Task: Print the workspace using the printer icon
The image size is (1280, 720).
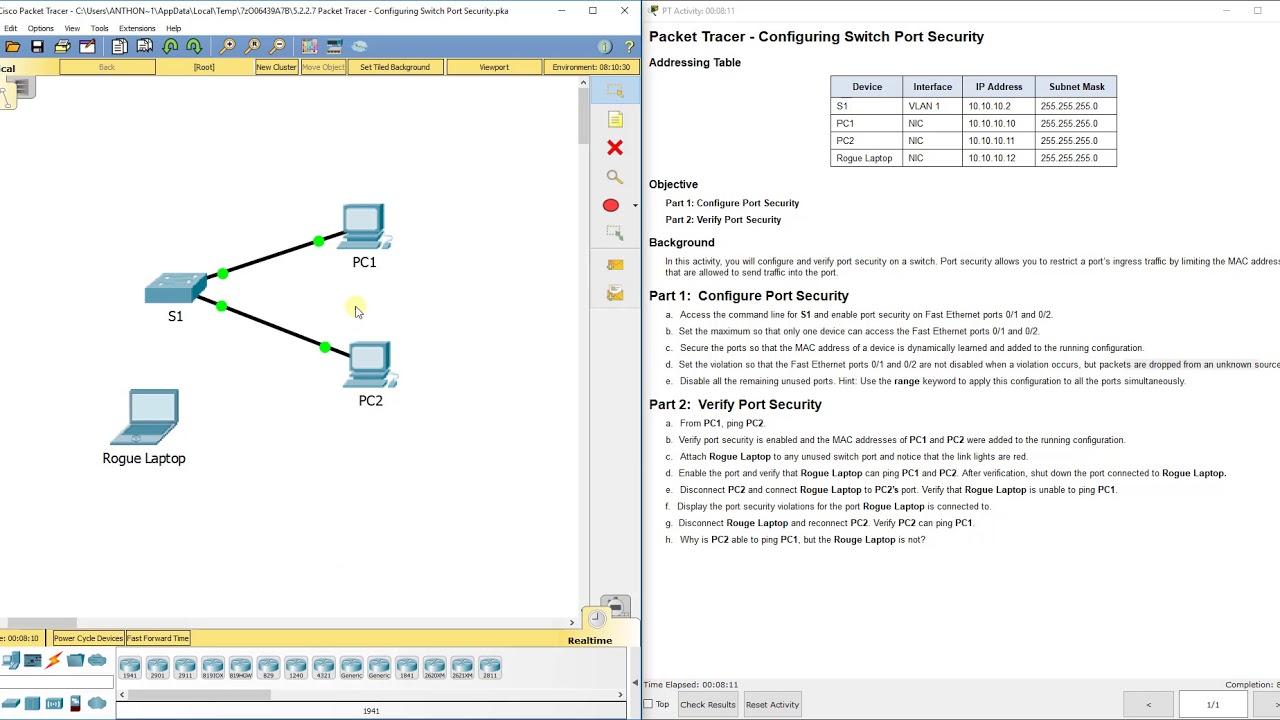Action: (x=62, y=47)
